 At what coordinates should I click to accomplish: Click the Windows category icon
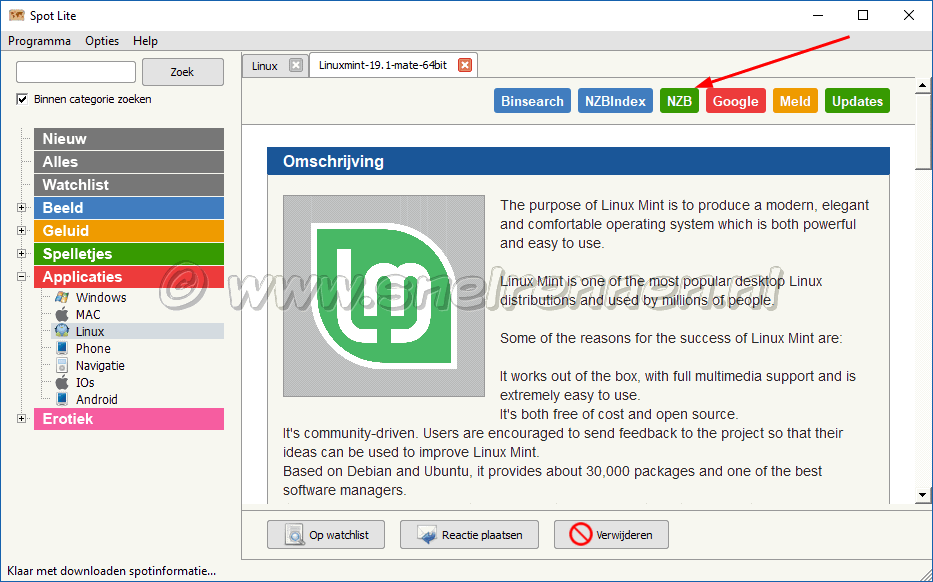click(x=62, y=297)
